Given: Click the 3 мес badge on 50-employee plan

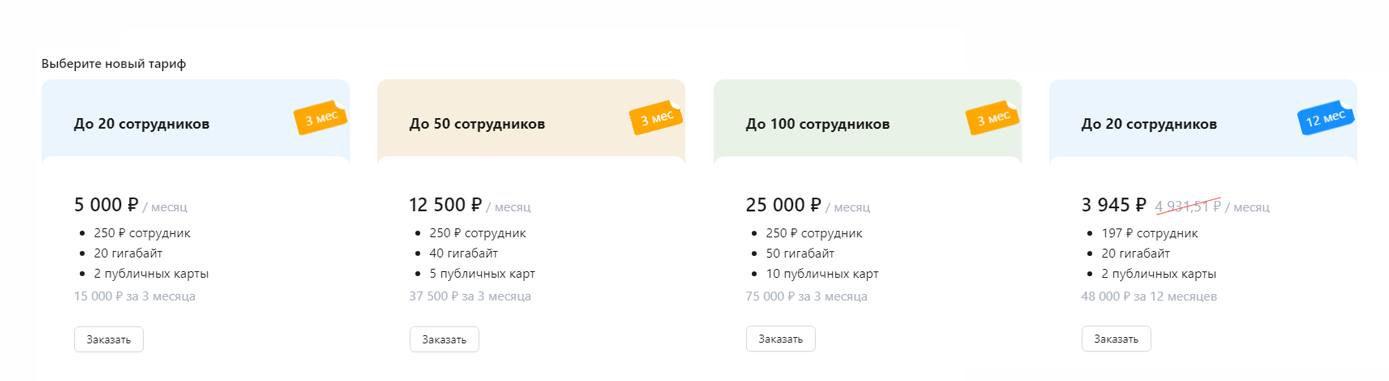Looking at the screenshot, I should [x=656, y=117].
